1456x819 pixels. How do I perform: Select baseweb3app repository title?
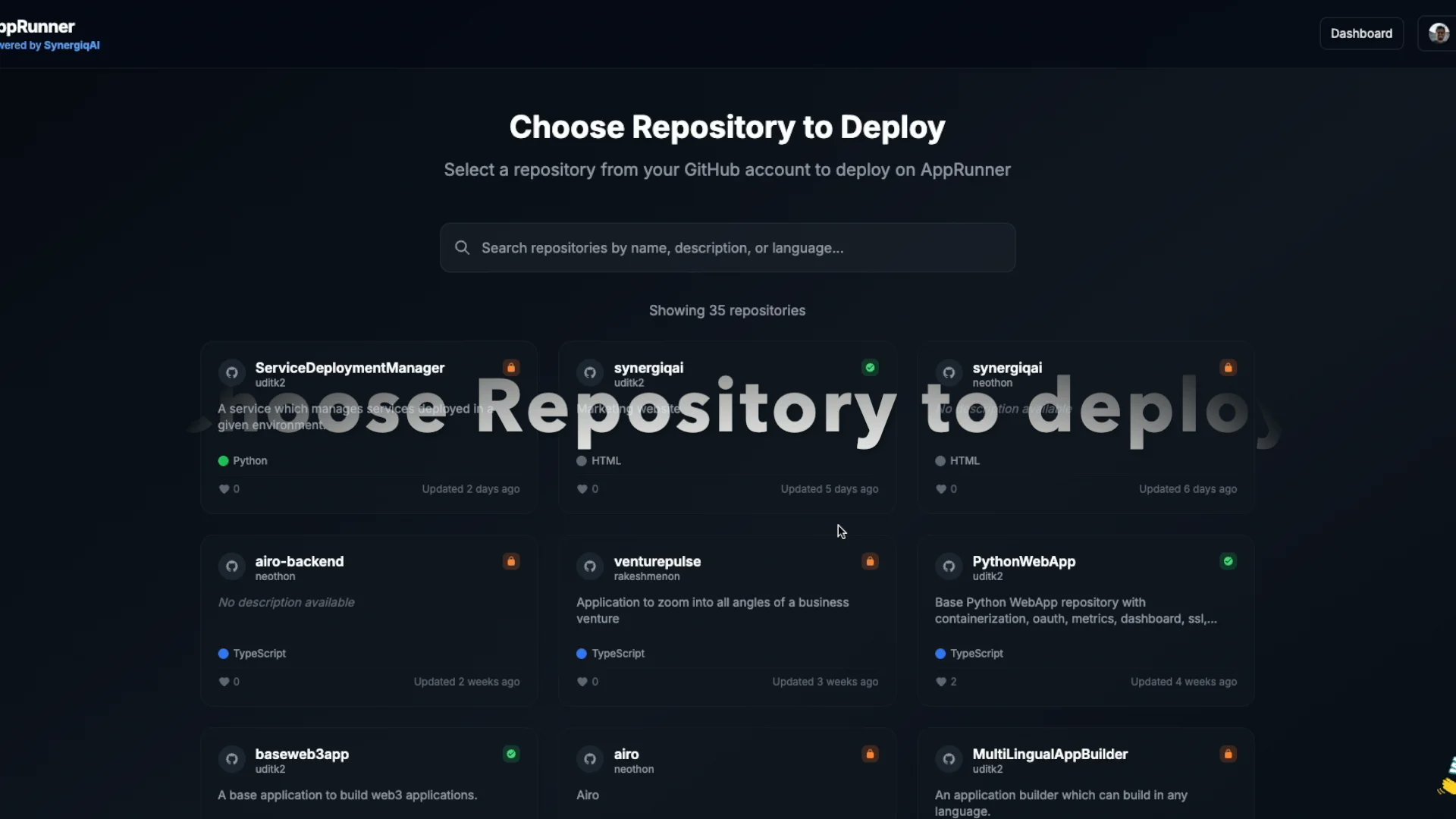pos(302,754)
